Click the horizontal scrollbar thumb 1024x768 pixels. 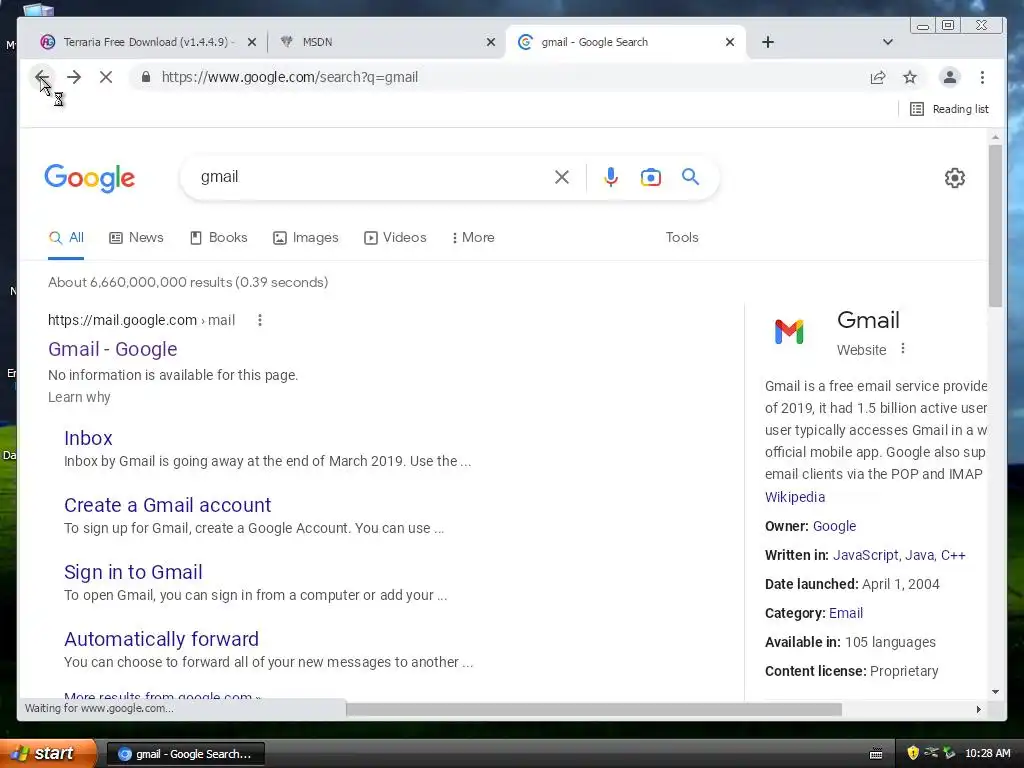tap(594, 709)
